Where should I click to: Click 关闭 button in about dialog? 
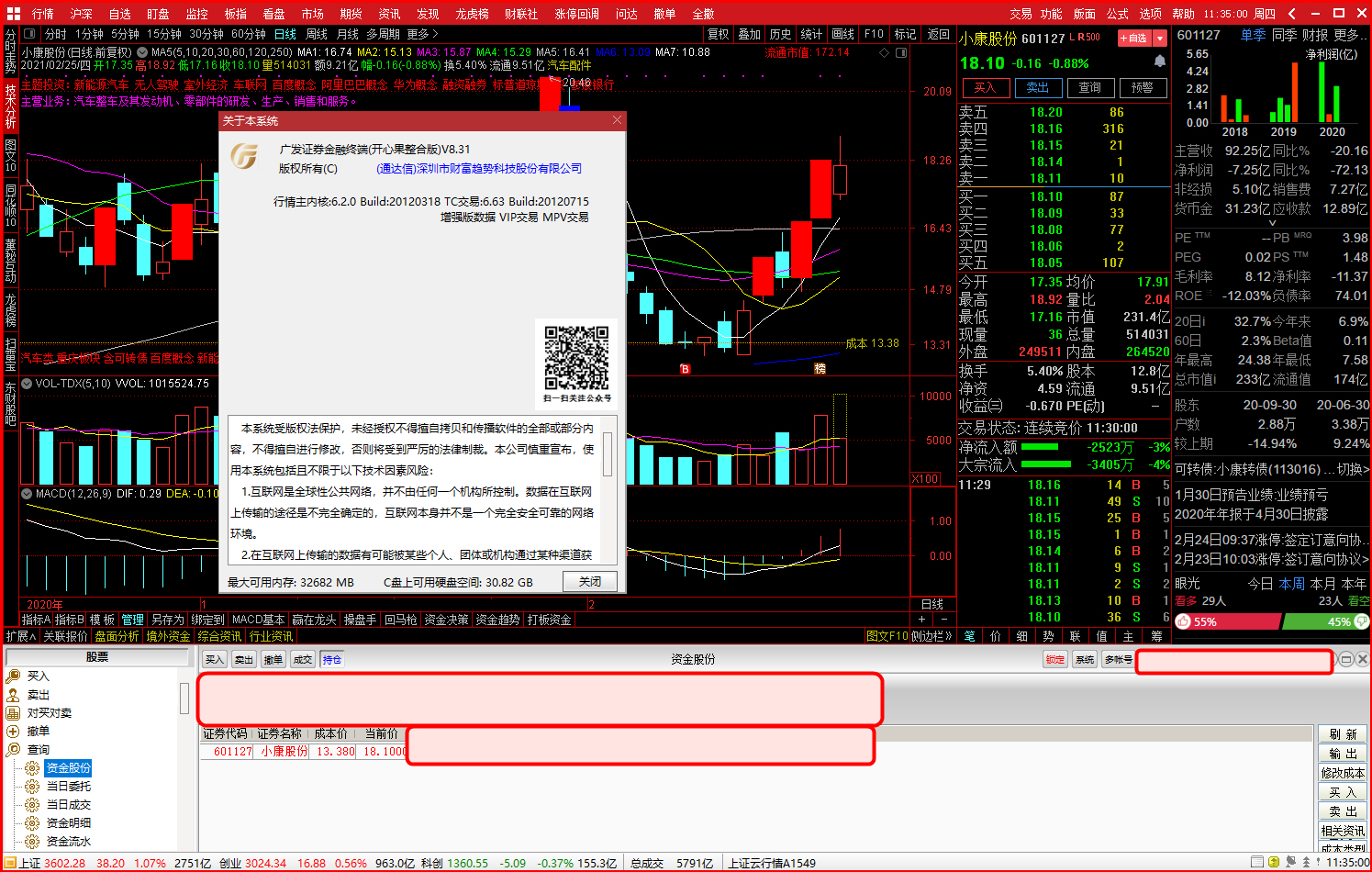coord(590,582)
